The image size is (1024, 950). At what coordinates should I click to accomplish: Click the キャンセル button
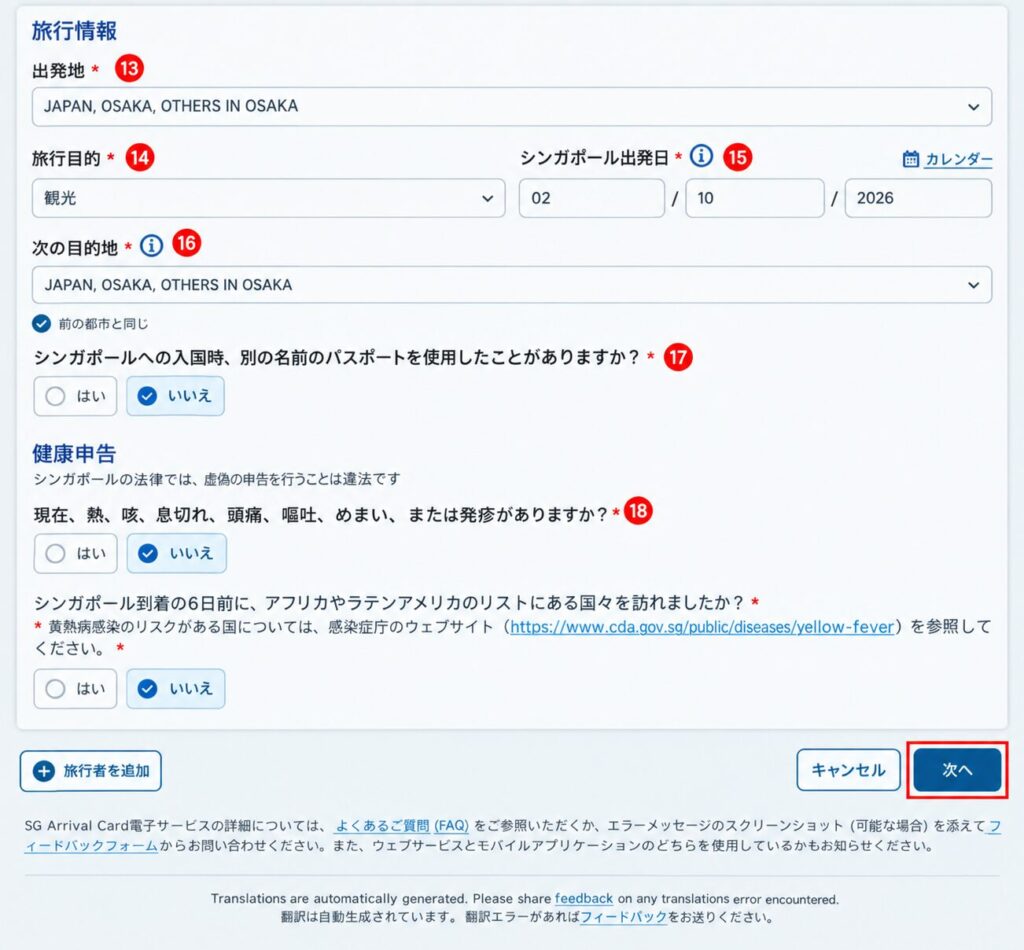(848, 770)
